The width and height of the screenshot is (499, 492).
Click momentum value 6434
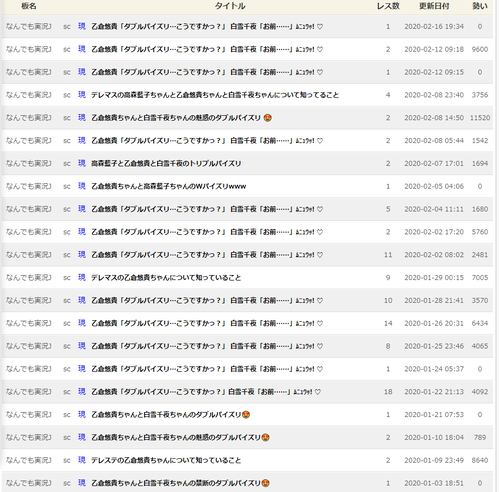[x=480, y=323]
